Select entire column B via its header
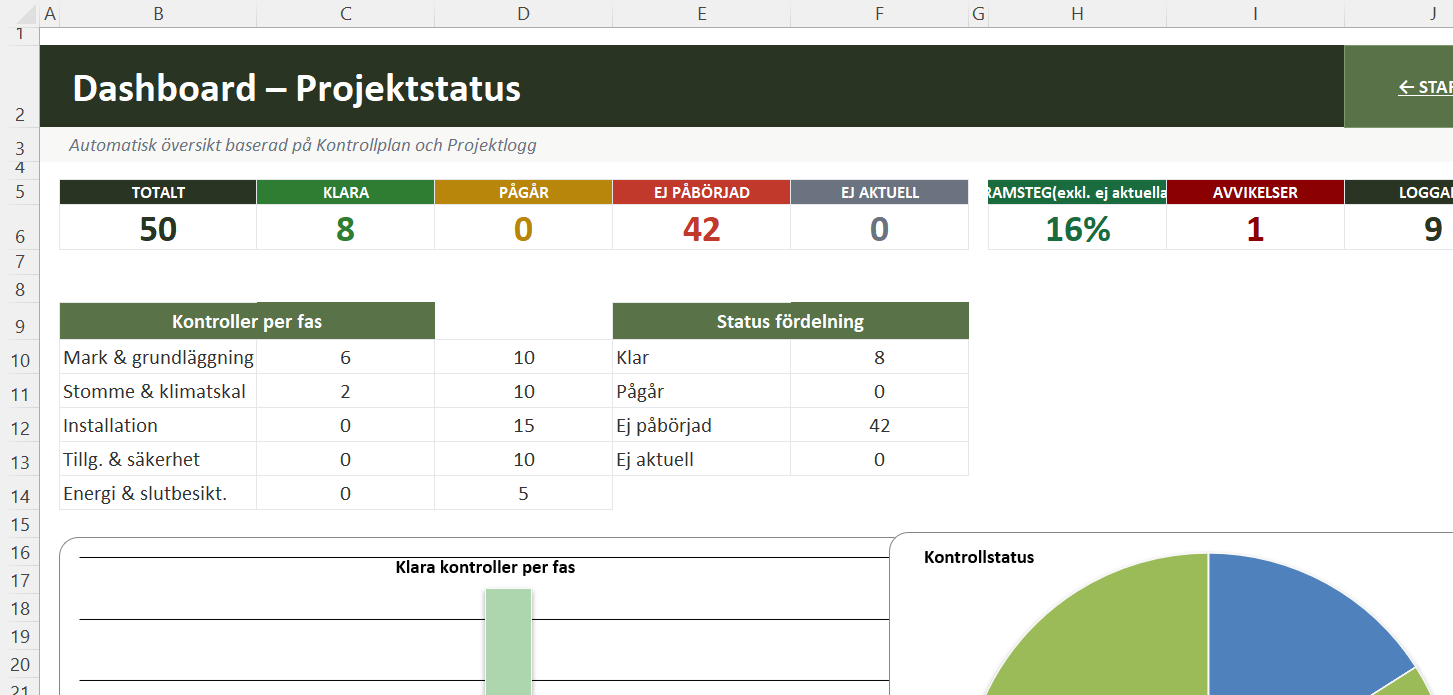 [158, 14]
